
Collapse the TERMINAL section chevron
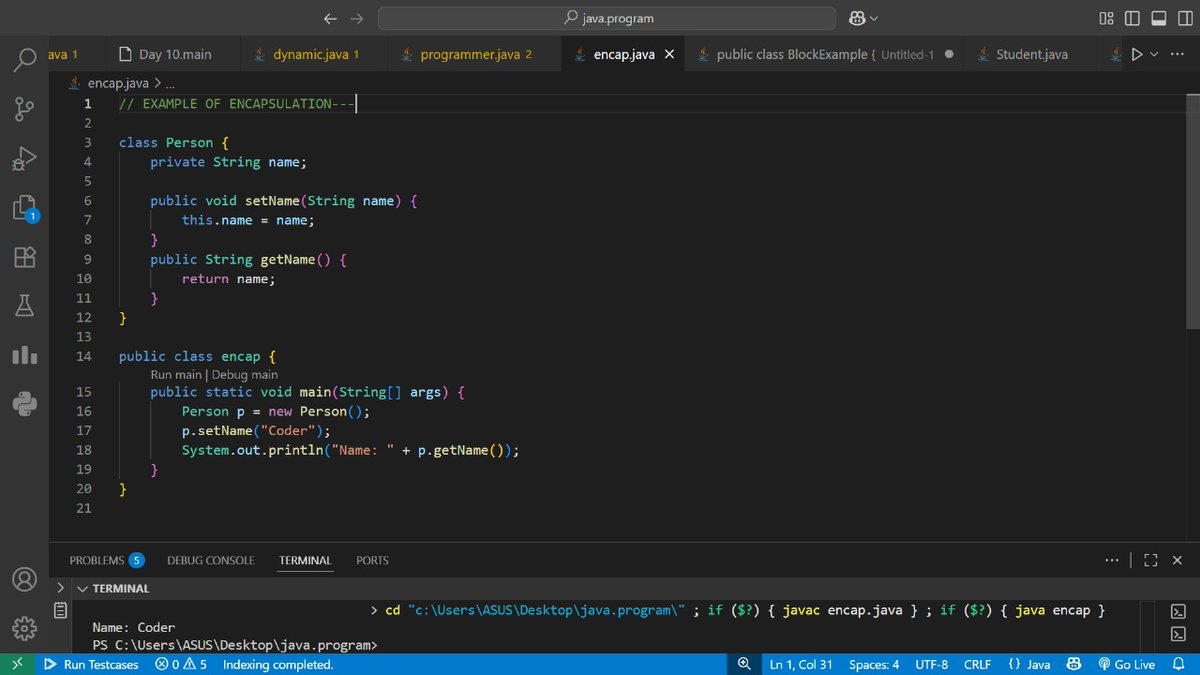(82, 588)
